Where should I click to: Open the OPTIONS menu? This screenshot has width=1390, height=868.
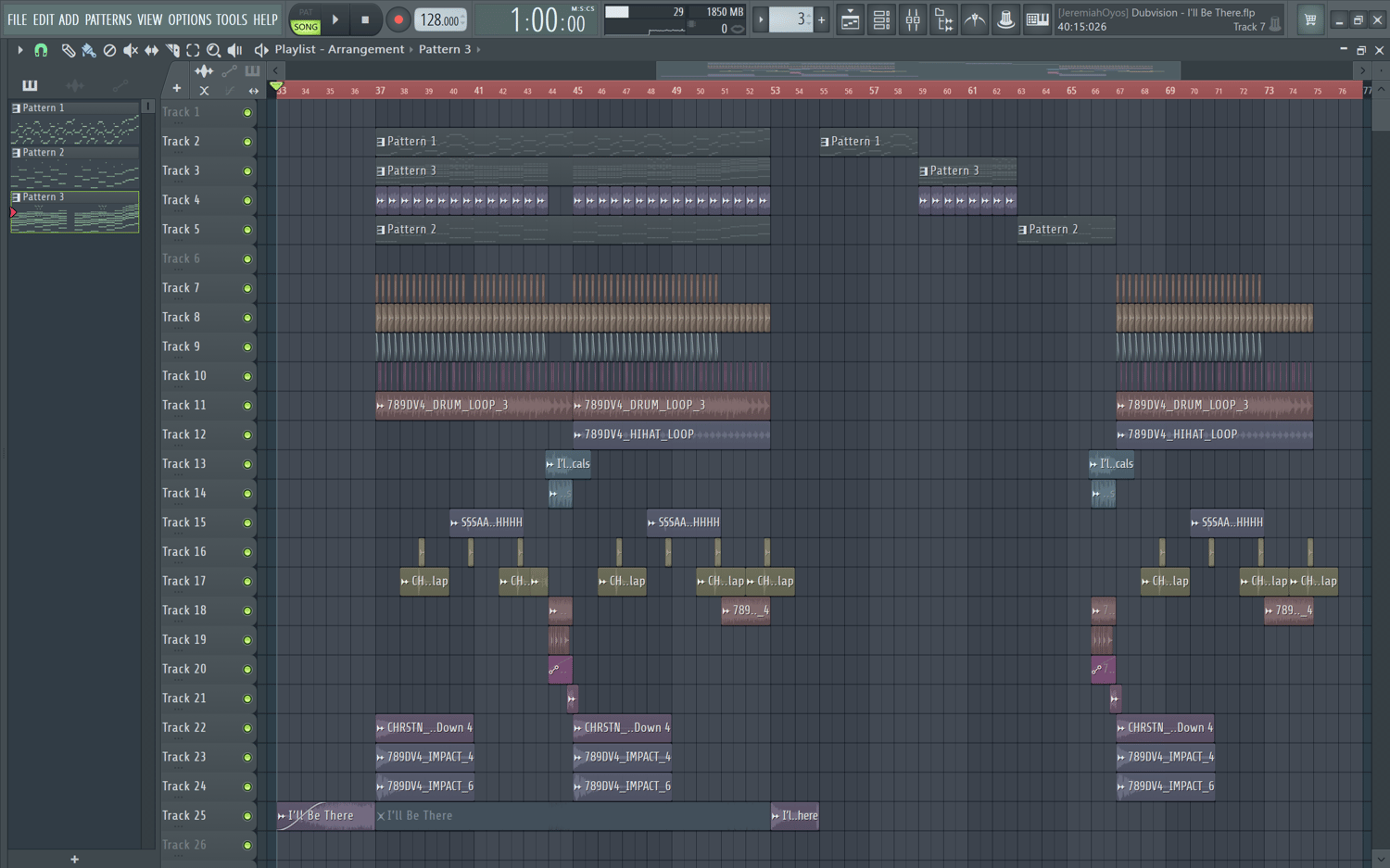(x=190, y=19)
